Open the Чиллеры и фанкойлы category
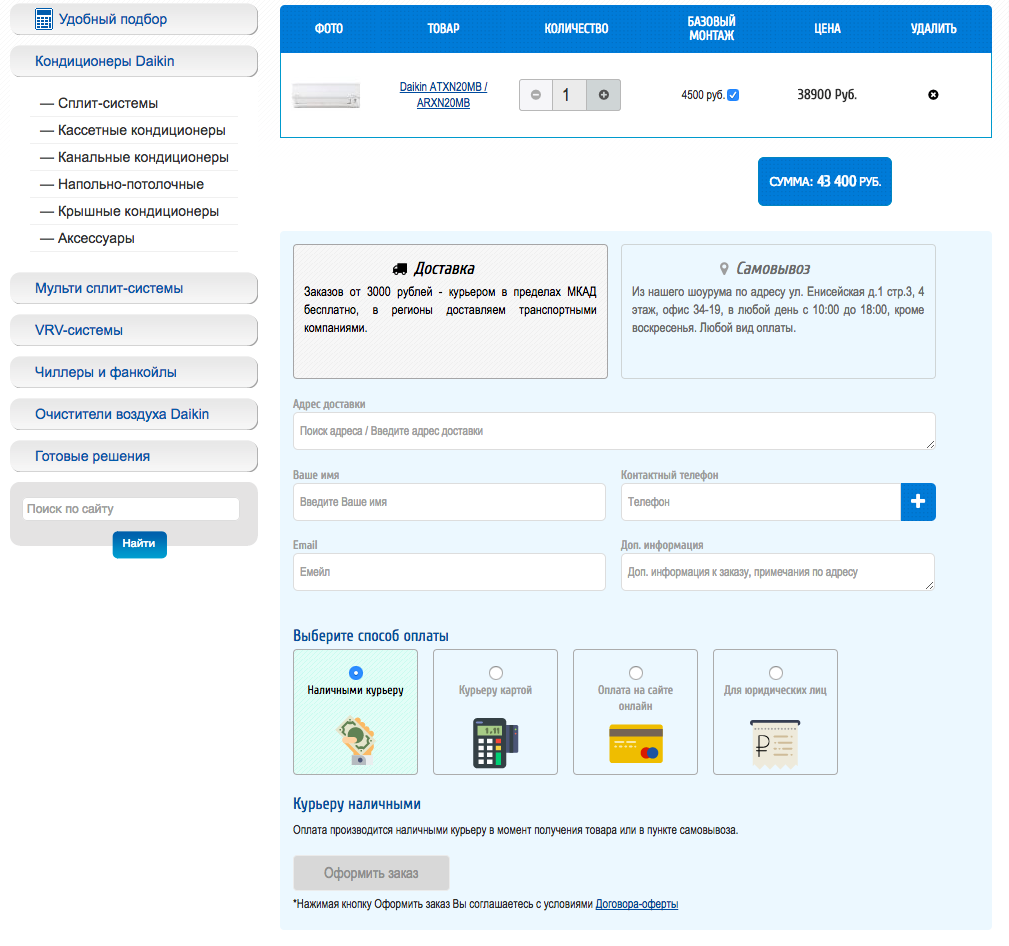Screen dimensions: 1009x946 (x=134, y=372)
